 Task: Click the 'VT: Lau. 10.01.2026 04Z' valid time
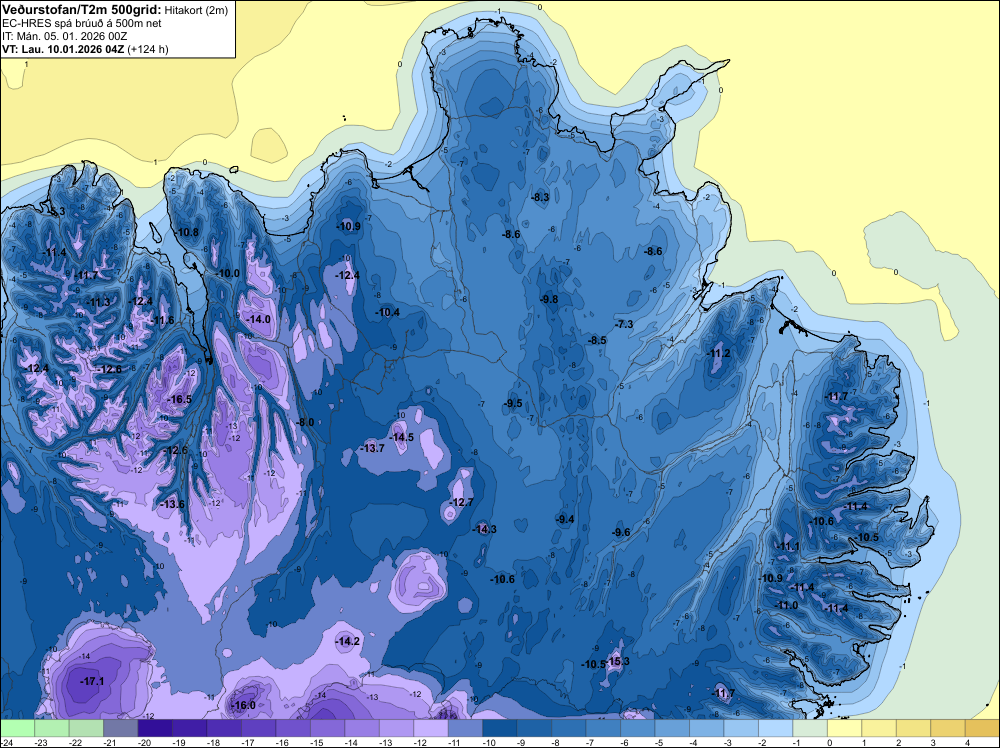tap(63, 49)
